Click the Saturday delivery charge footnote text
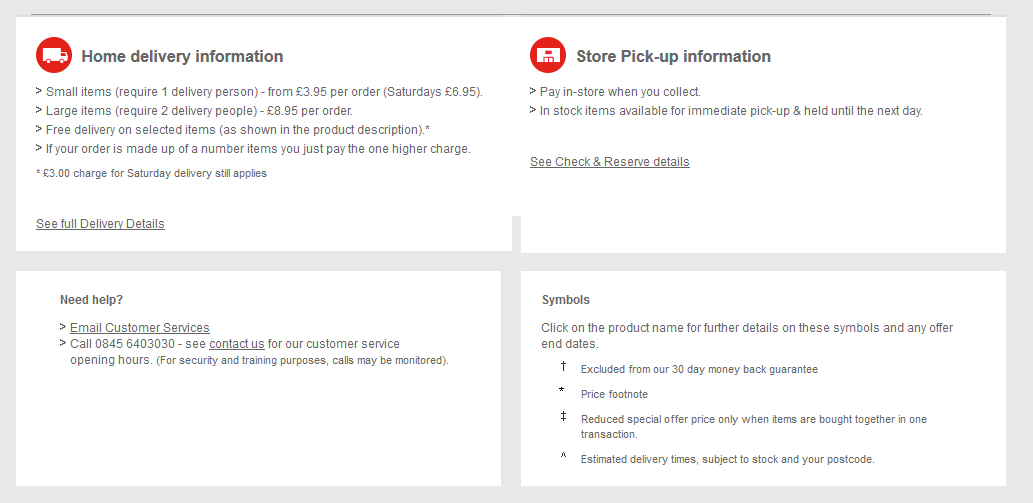The height and width of the screenshot is (503, 1033). pos(152,174)
